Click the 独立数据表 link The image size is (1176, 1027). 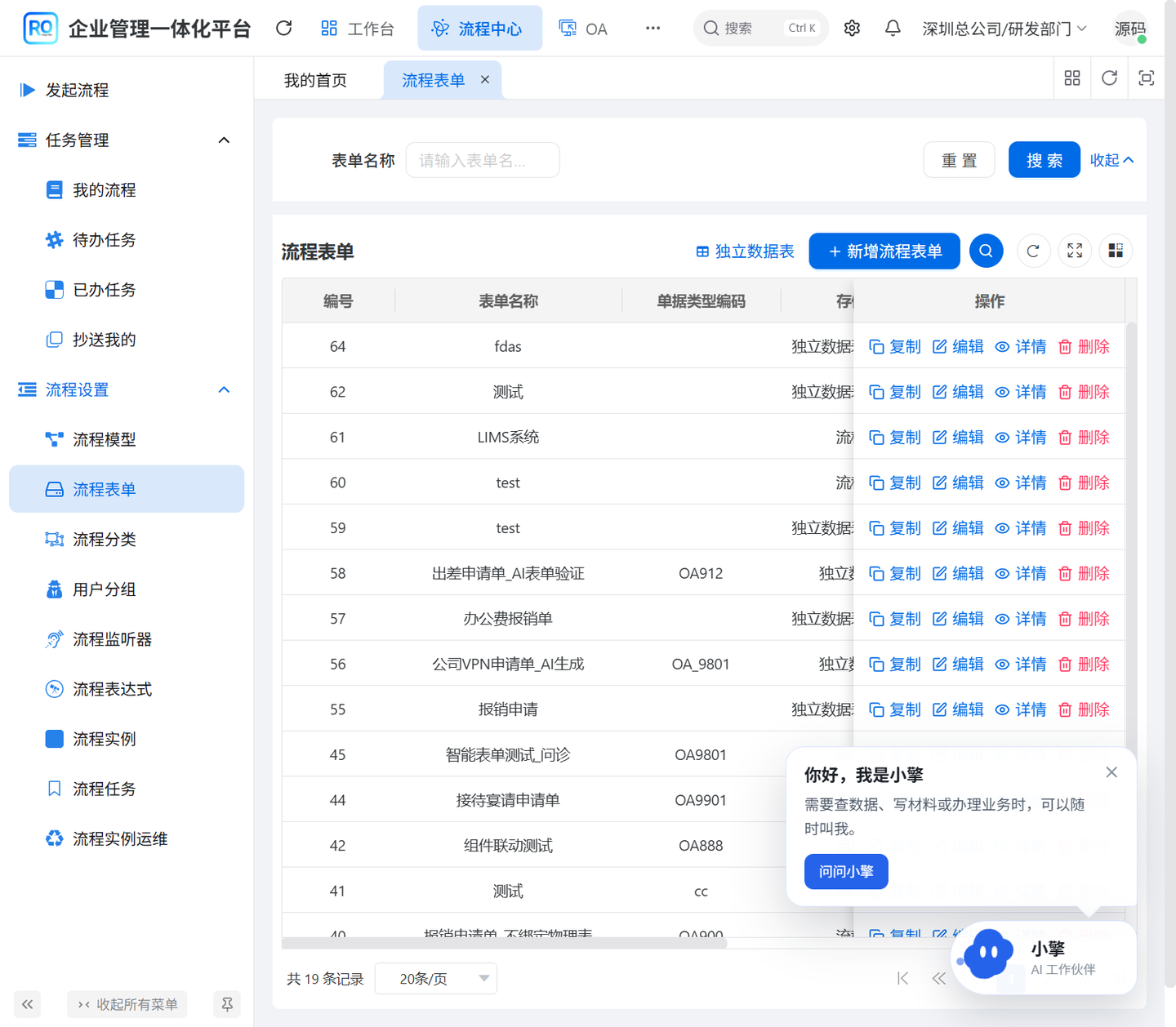745,251
